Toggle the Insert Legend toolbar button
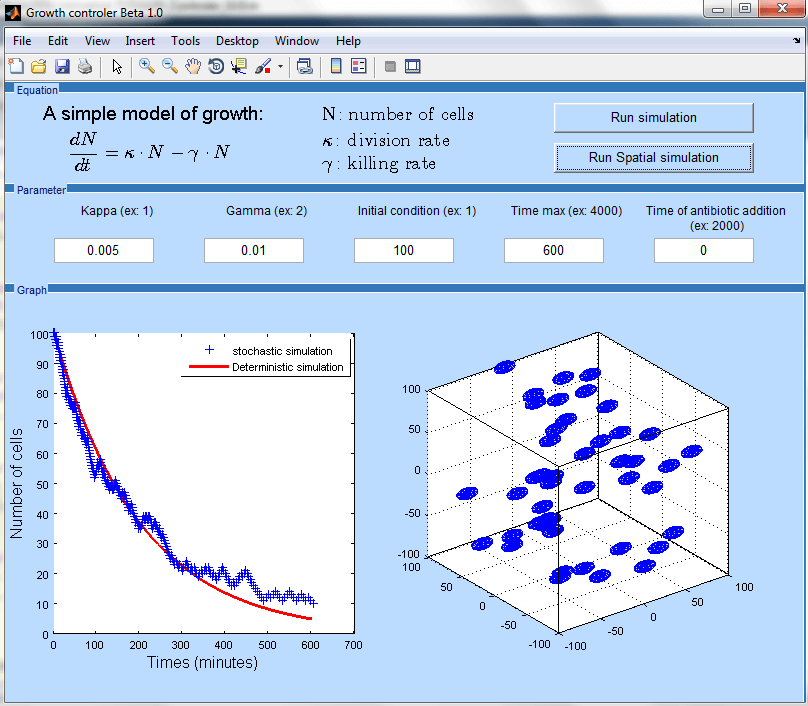This screenshot has height=706, width=808. [x=359, y=67]
